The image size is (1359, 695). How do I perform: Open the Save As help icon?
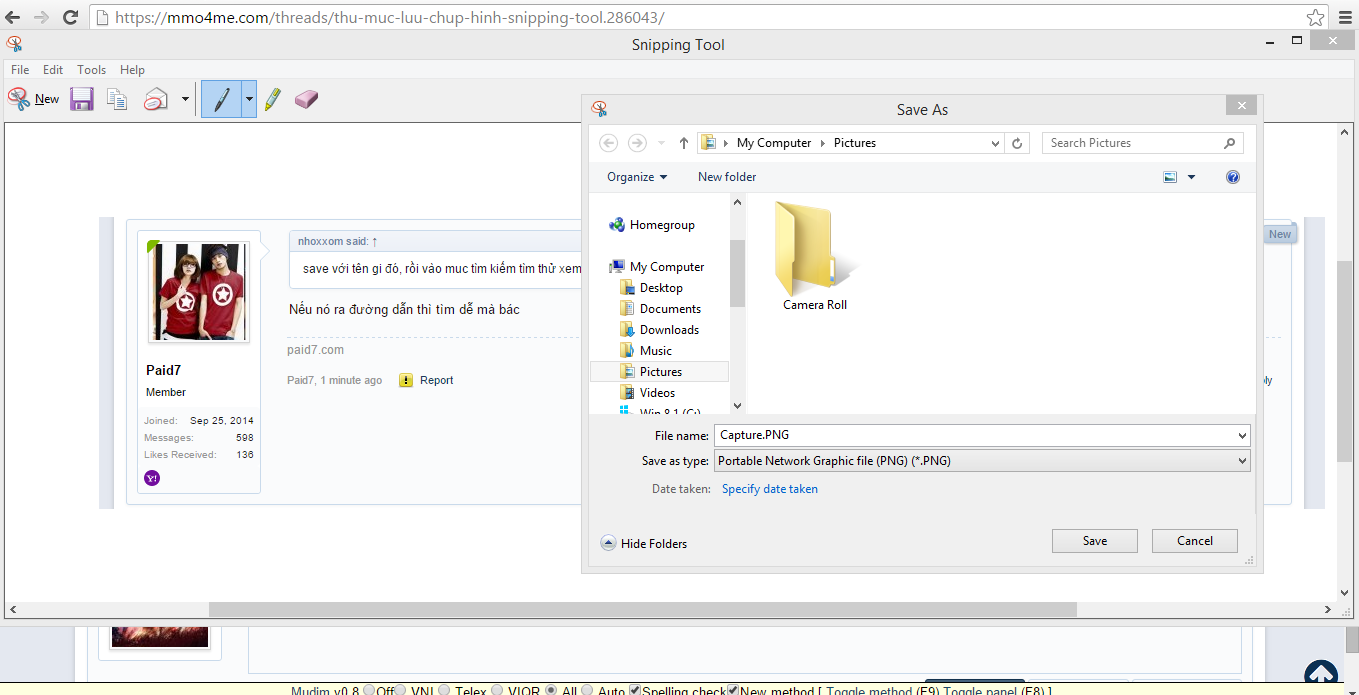click(x=1232, y=177)
